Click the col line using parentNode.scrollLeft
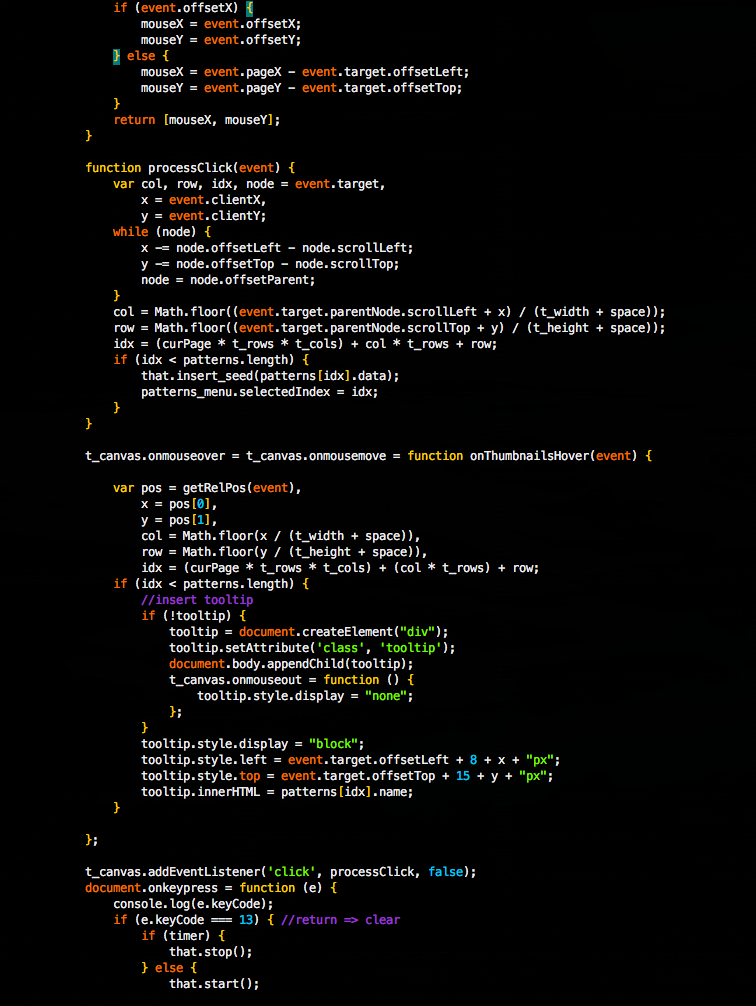Viewport: 756px width, 1006px height. (x=389, y=312)
